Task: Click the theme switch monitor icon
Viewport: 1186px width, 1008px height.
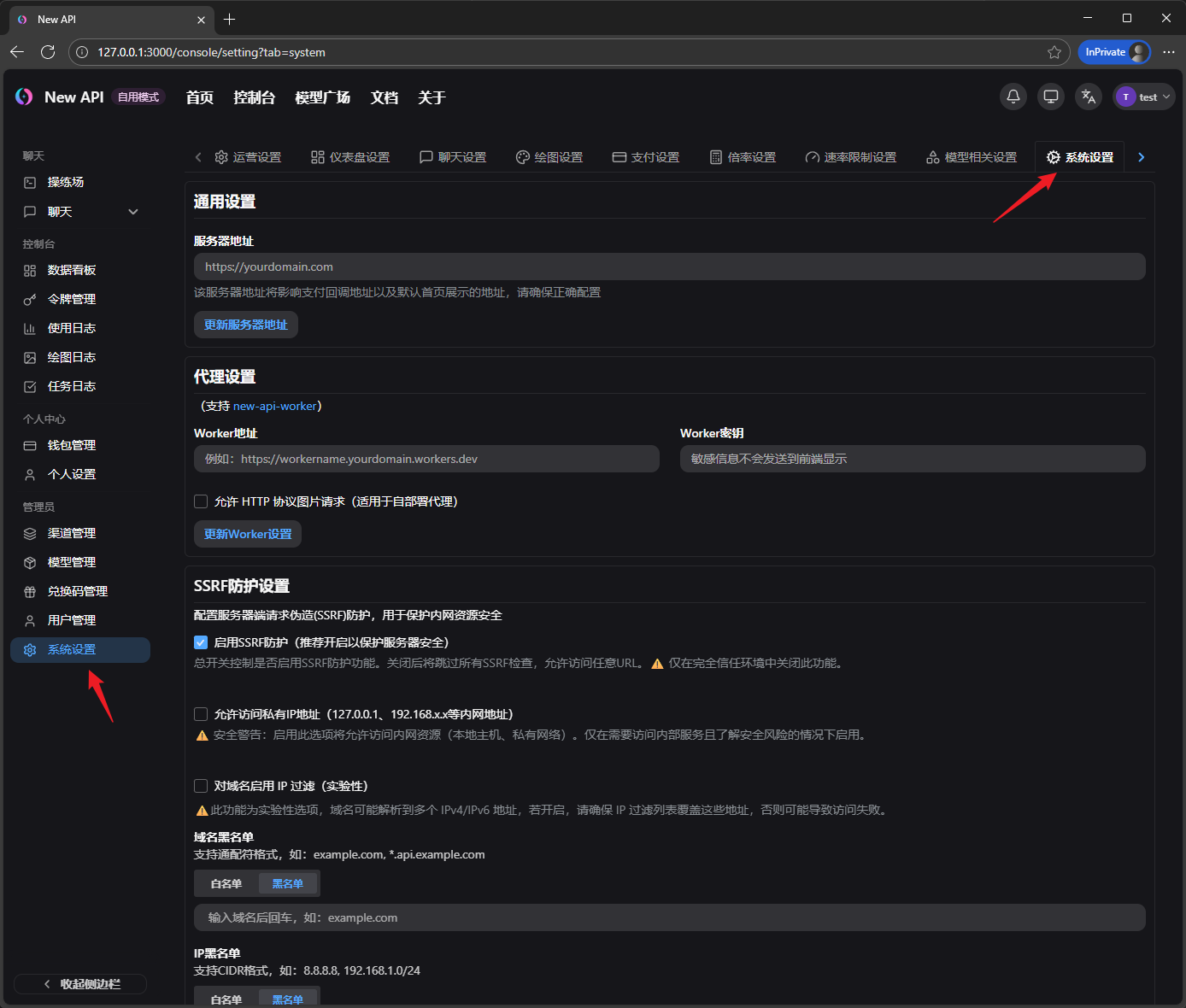Action: point(1050,97)
